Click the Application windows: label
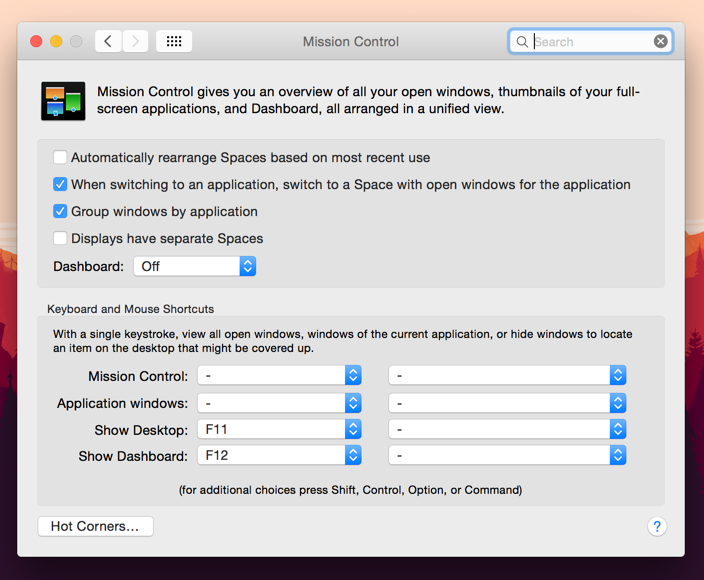The image size is (704, 580). pyautogui.click(x=122, y=403)
